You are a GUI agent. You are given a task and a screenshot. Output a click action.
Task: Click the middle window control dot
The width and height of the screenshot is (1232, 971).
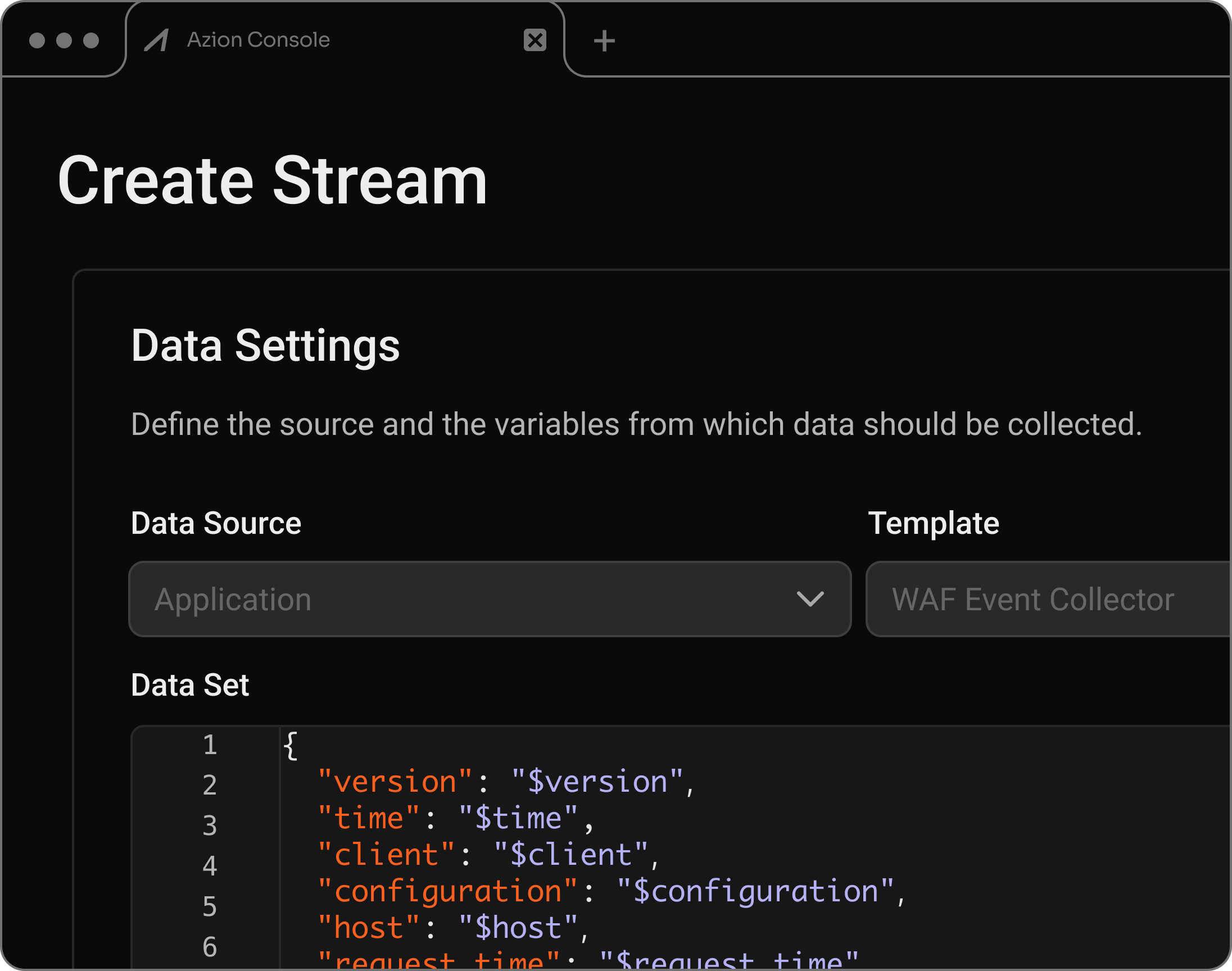[65, 40]
